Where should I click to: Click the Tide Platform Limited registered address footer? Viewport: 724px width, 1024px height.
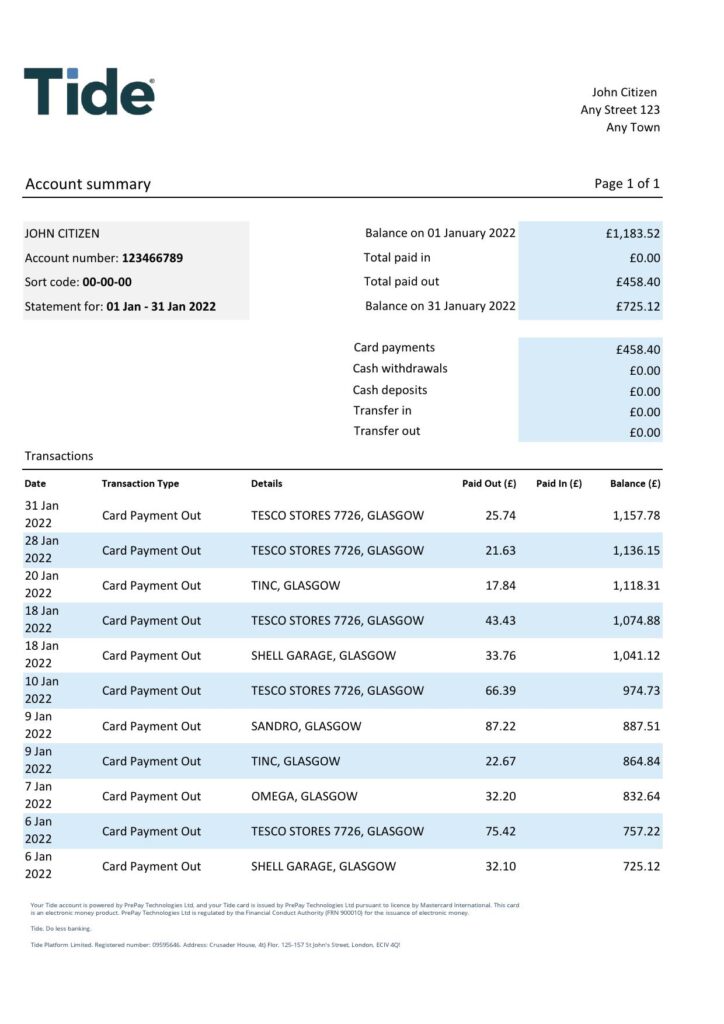[x=215, y=944]
